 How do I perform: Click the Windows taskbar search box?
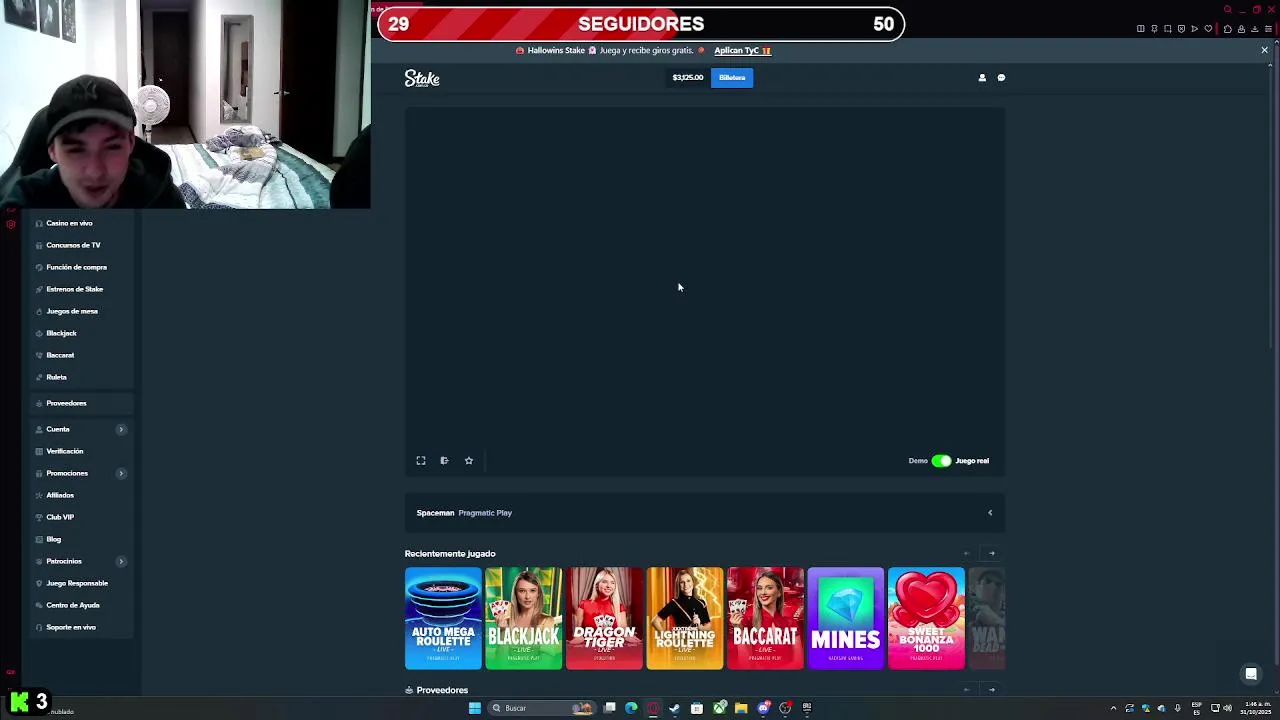point(540,708)
